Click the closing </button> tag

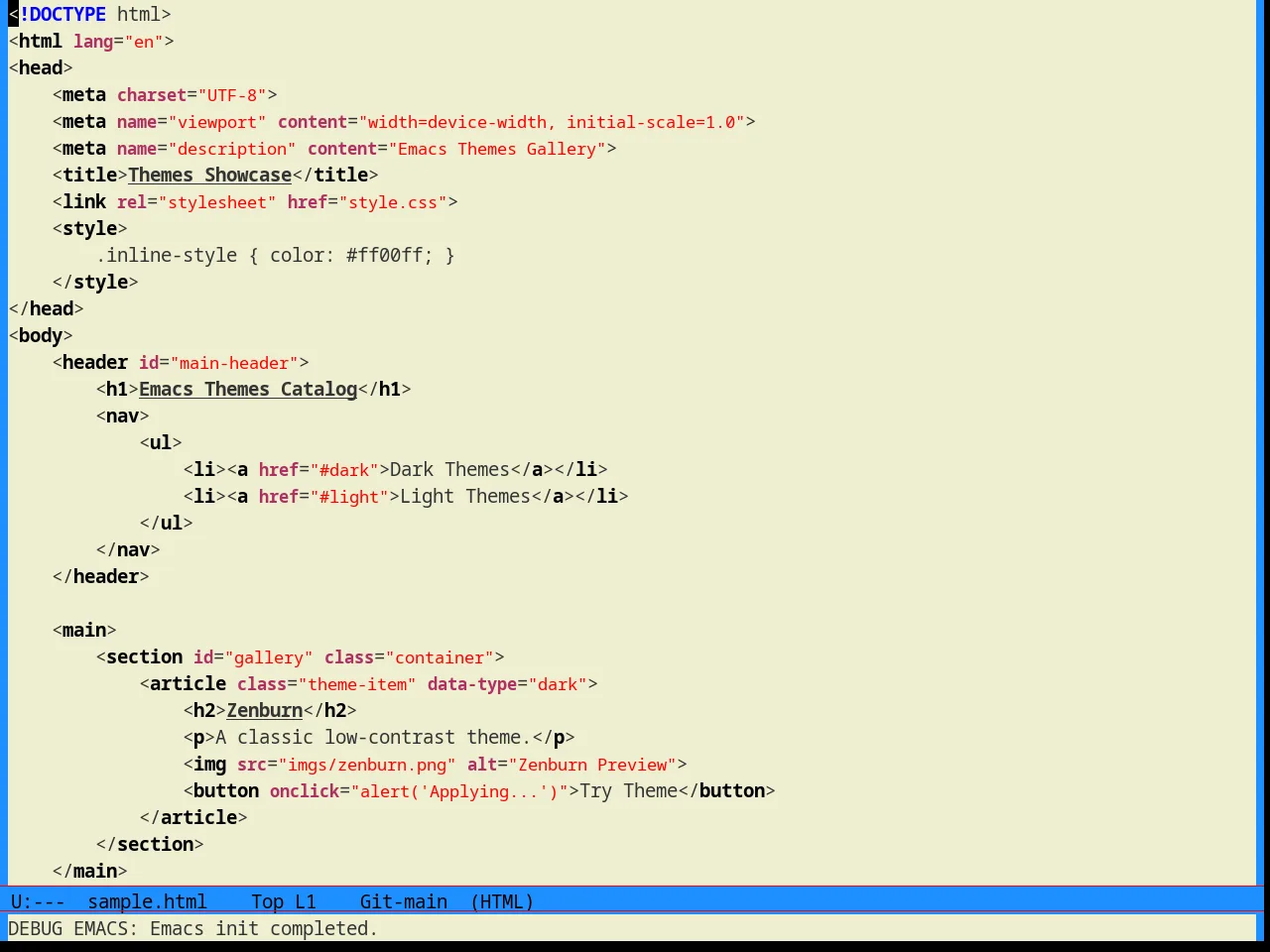click(727, 790)
